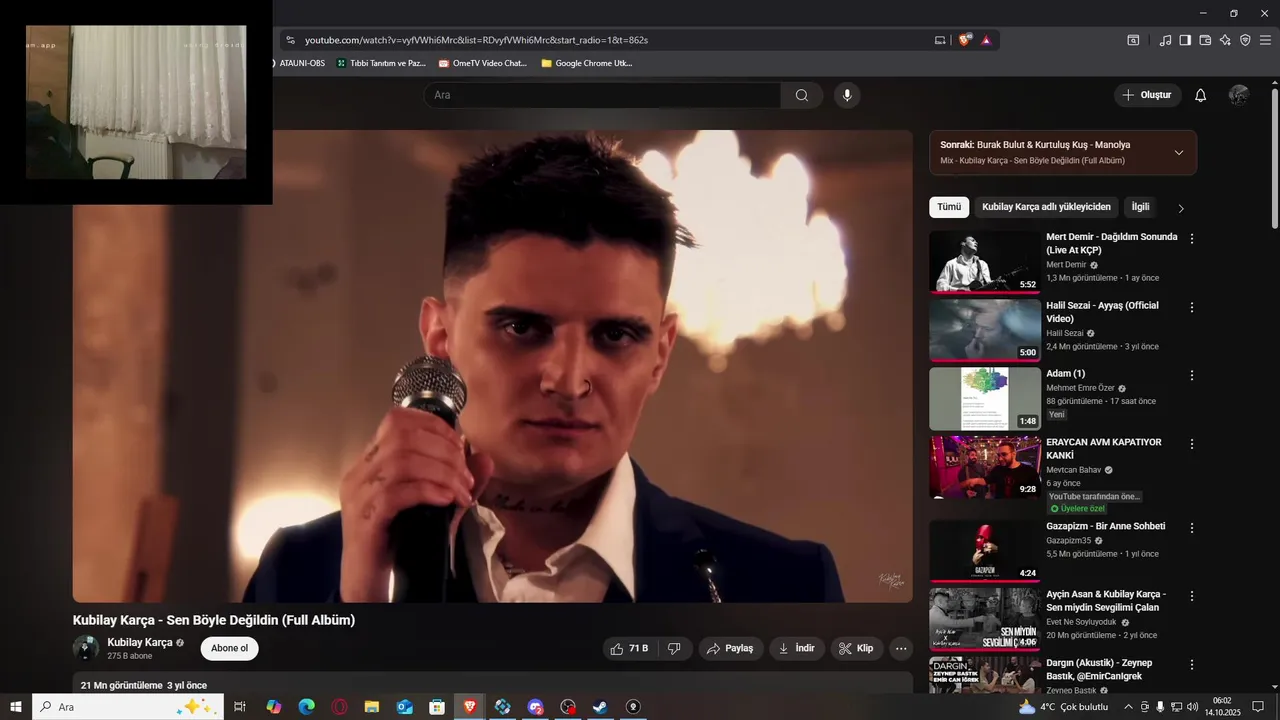This screenshot has width=1280, height=720.
Task: Open the Tıbbi Tanıtım ve Paz... bookmark
Action: coord(381,63)
